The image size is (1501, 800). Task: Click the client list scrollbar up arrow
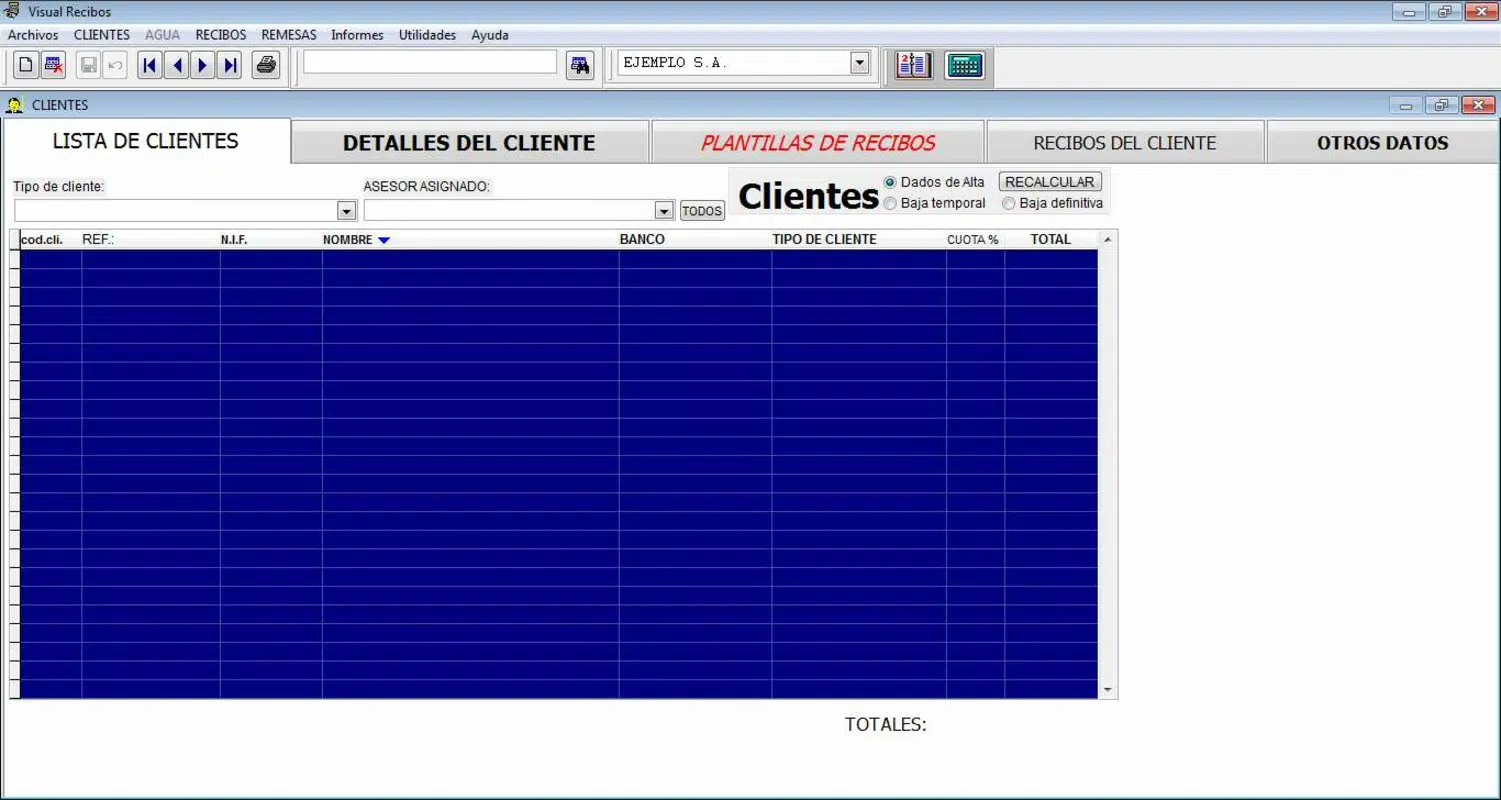coord(1107,240)
